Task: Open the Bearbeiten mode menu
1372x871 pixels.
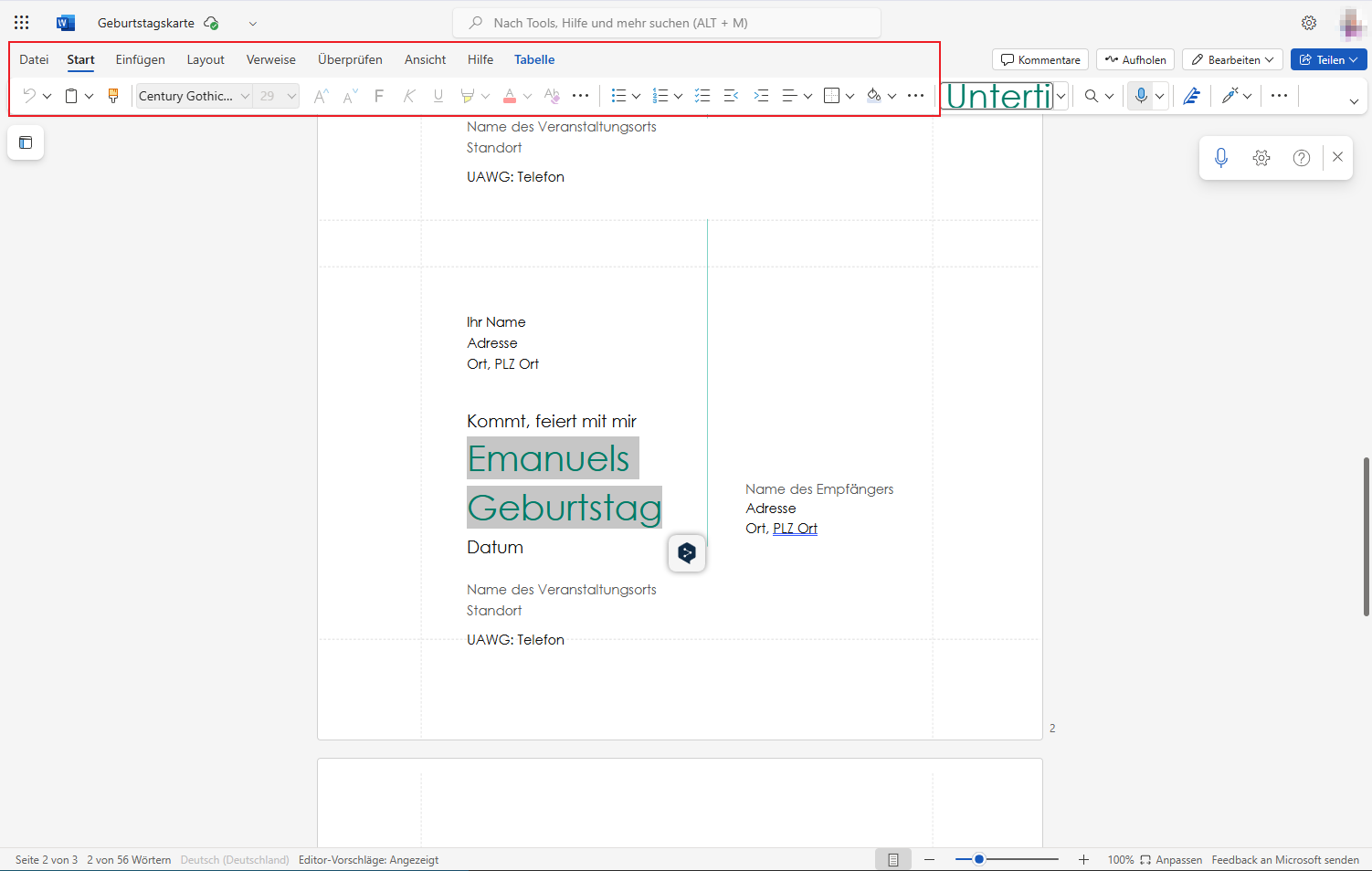Action: [1232, 59]
